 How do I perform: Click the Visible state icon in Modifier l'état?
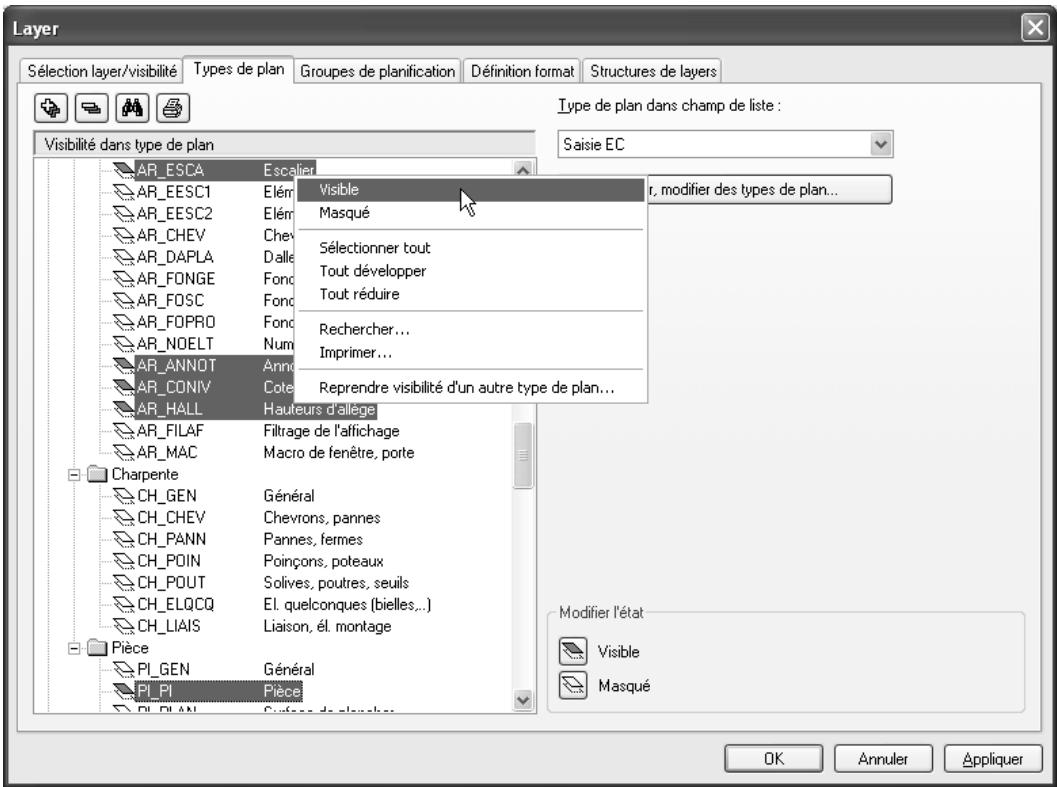click(573, 651)
